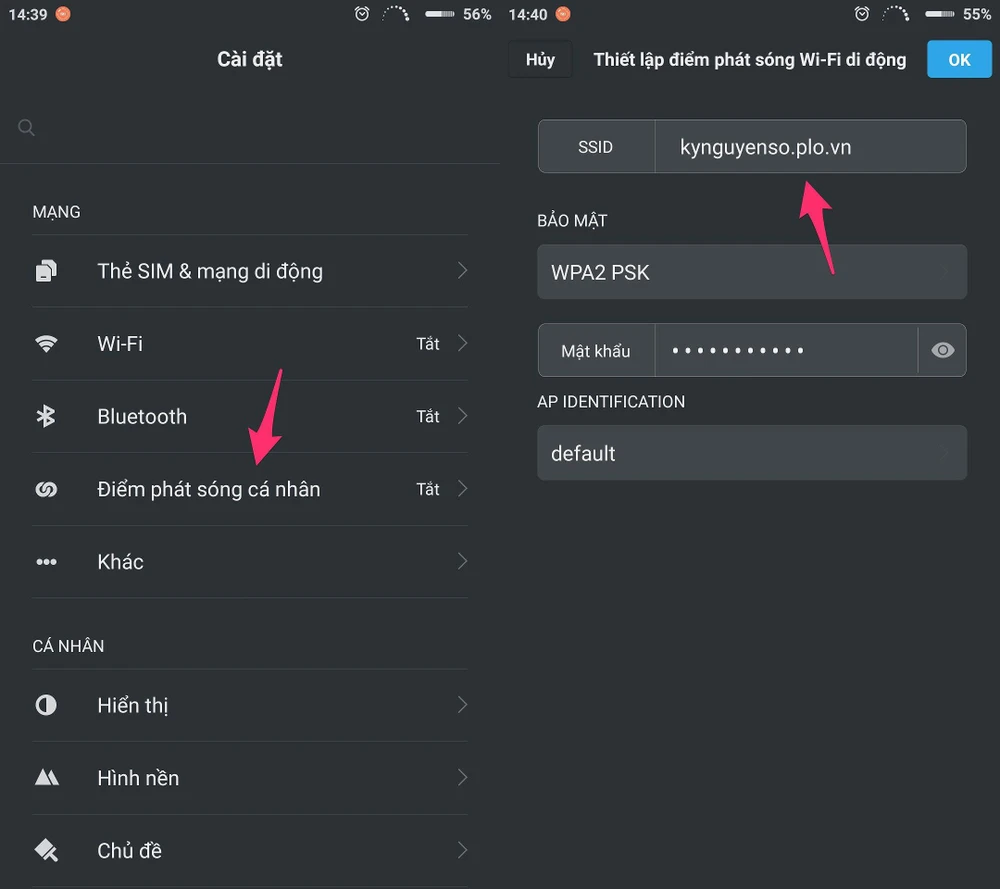Open the AP Identification default dropdown
1000x889 pixels.
pyautogui.click(x=751, y=453)
